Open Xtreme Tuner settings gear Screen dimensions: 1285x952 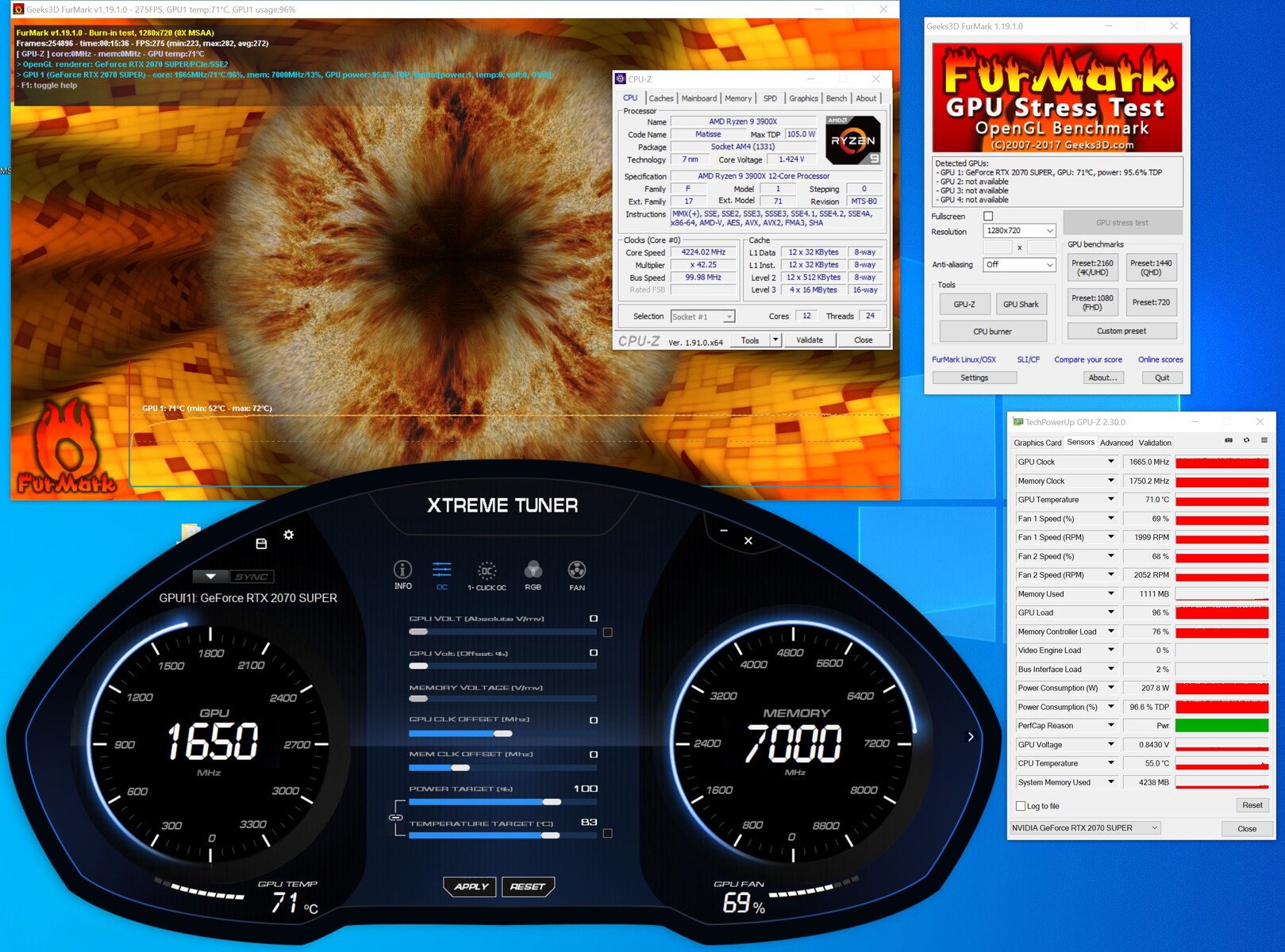click(x=289, y=535)
